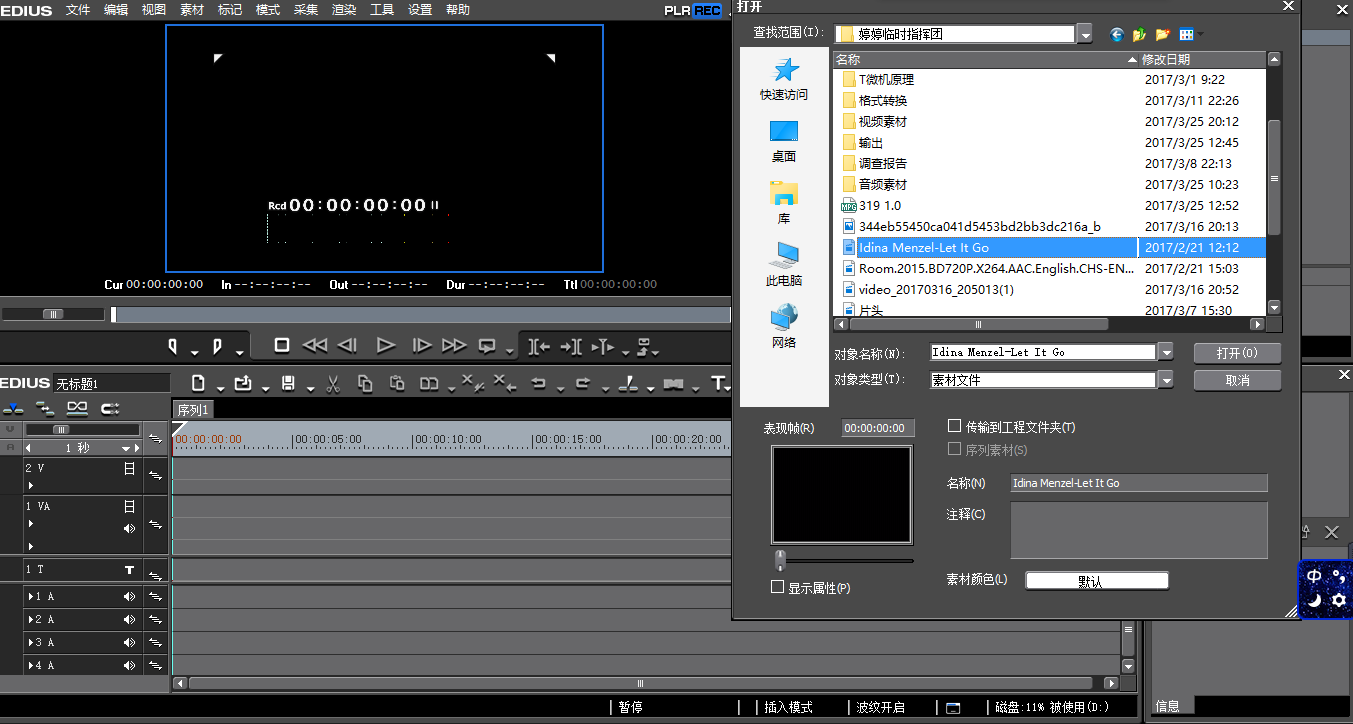The width and height of the screenshot is (1353, 724).
Task: Open 快速访问 in dialog sidebar
Action: (x=784, y=79)
